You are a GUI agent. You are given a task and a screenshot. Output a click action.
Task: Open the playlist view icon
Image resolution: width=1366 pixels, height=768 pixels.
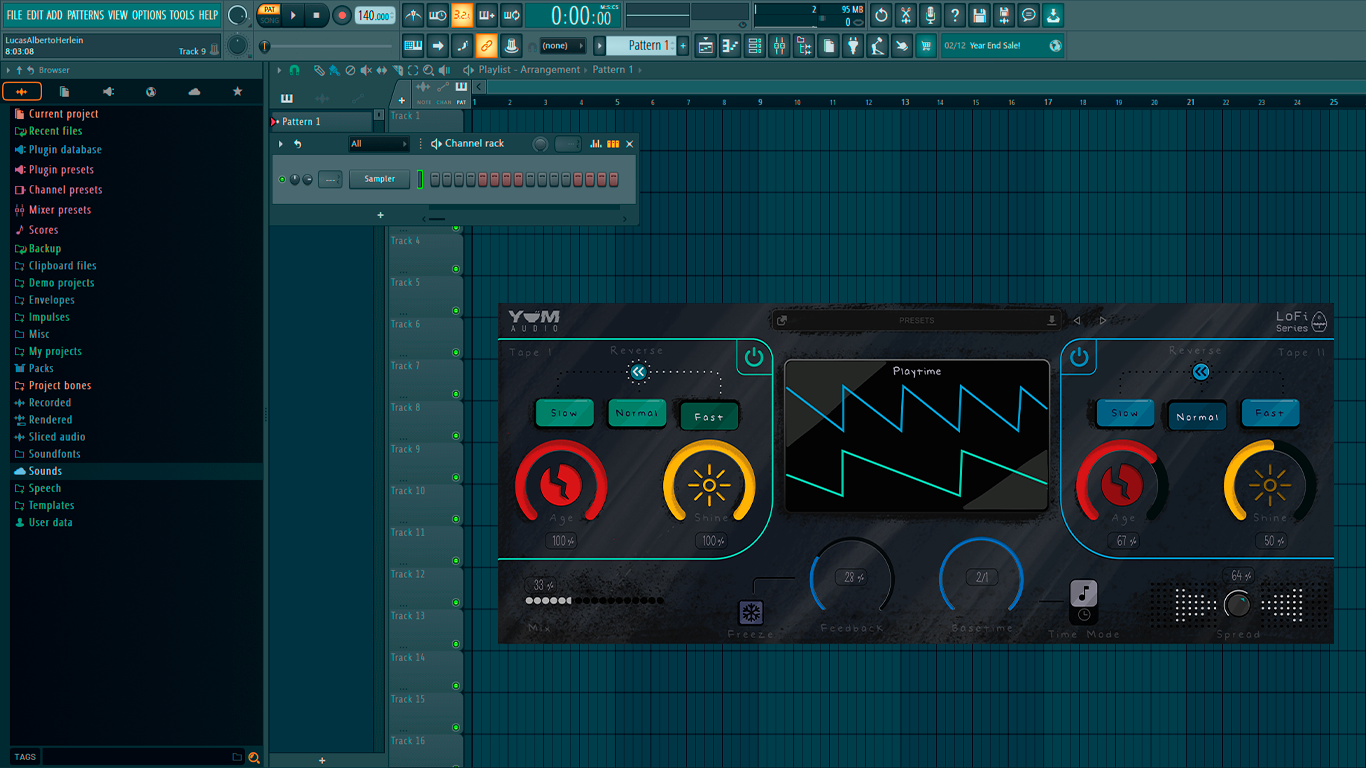(706, 45)
